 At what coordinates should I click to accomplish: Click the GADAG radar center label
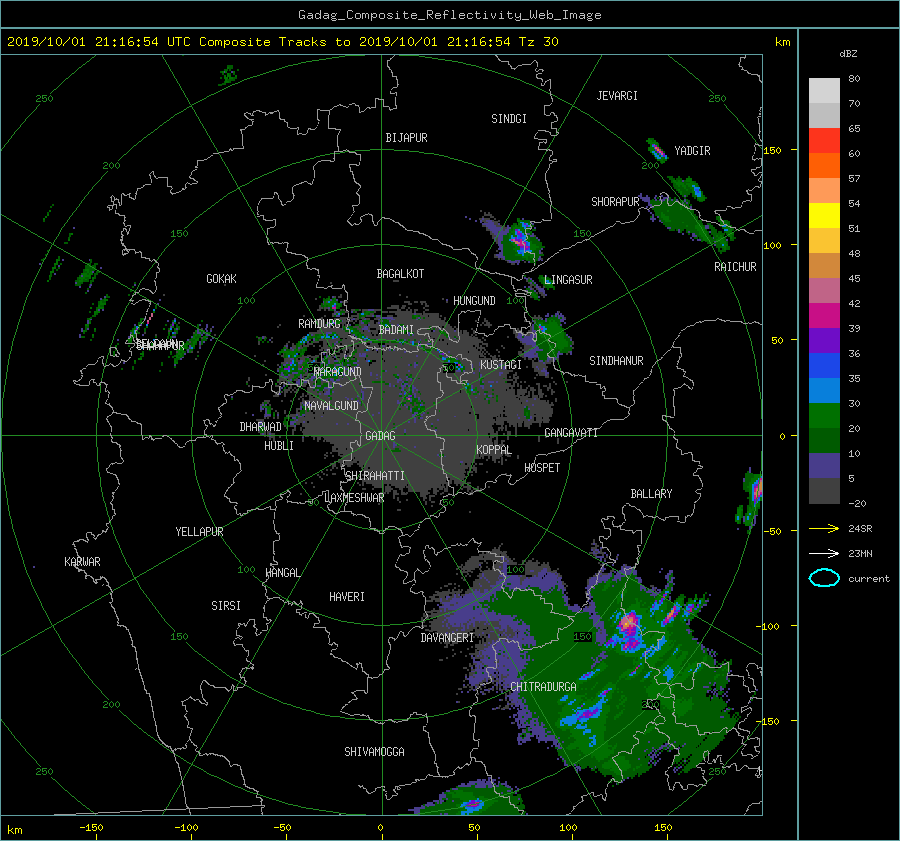[x=381, y=436]
